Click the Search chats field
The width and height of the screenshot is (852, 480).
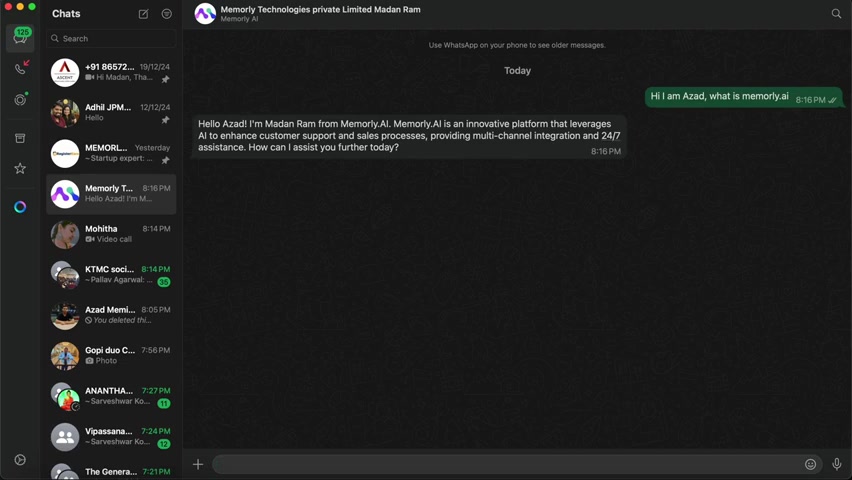[x=111, y=39]
